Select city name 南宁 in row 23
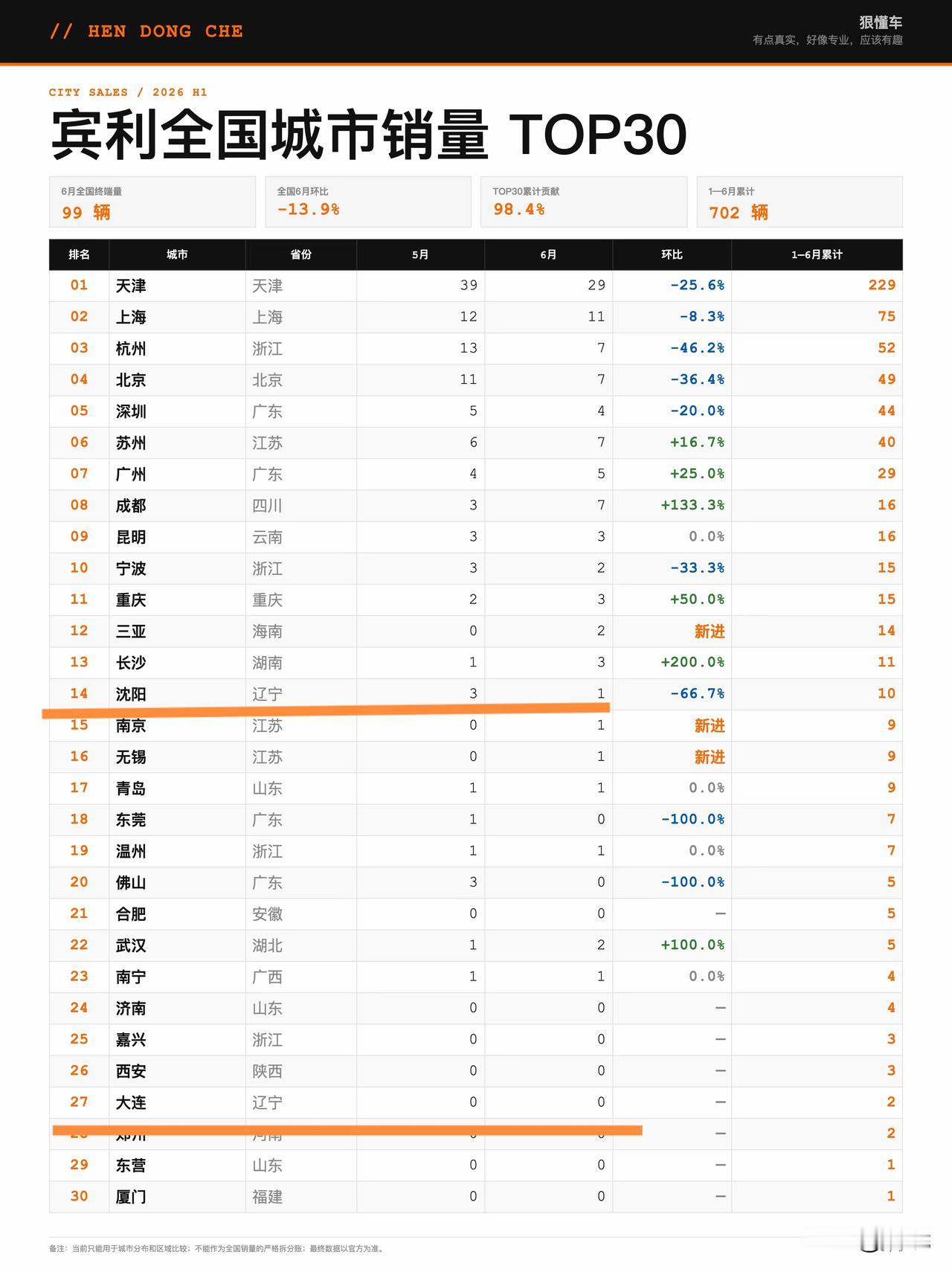The image size is (952, 1272). click(131, 977)
